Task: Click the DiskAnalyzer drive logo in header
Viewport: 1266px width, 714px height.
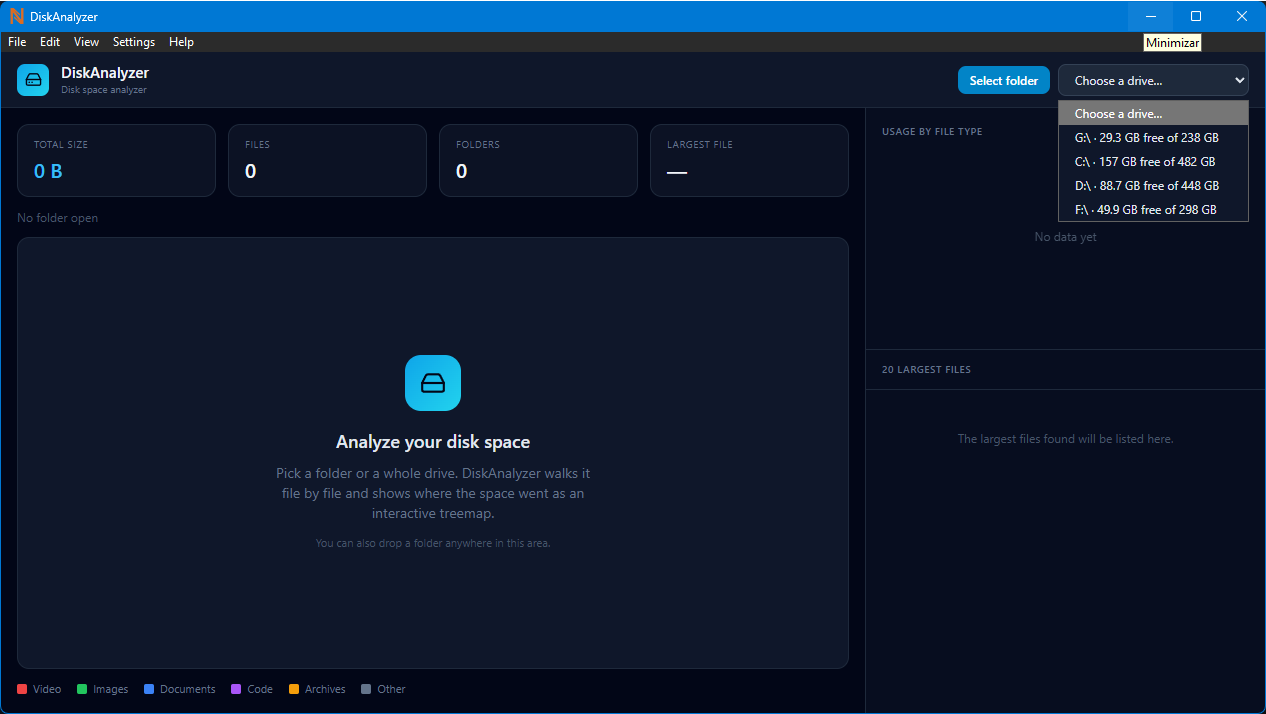Action: coord(33,80)
